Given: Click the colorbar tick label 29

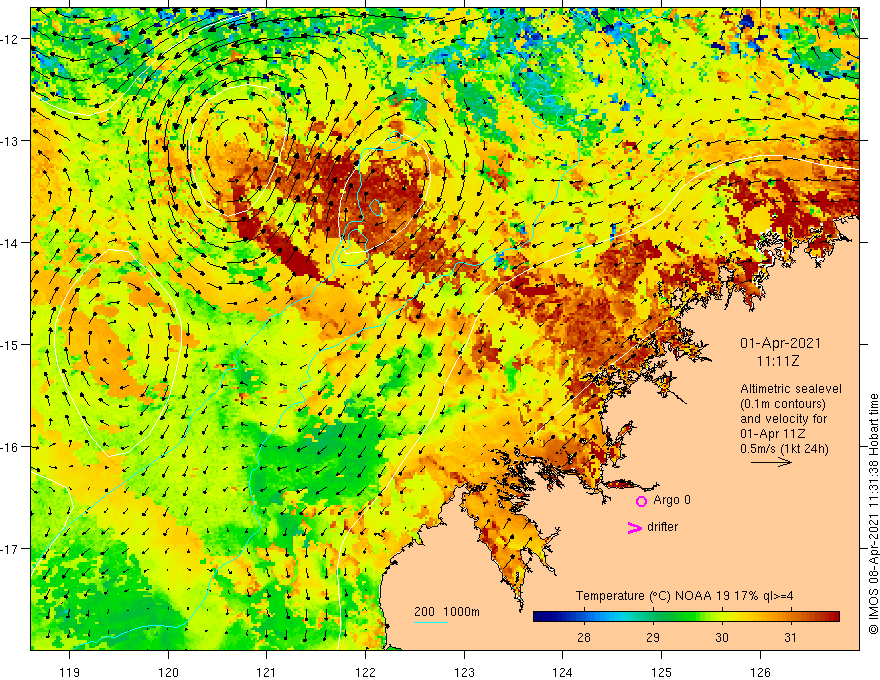Looking at the screenshot, I should (653, 637).
